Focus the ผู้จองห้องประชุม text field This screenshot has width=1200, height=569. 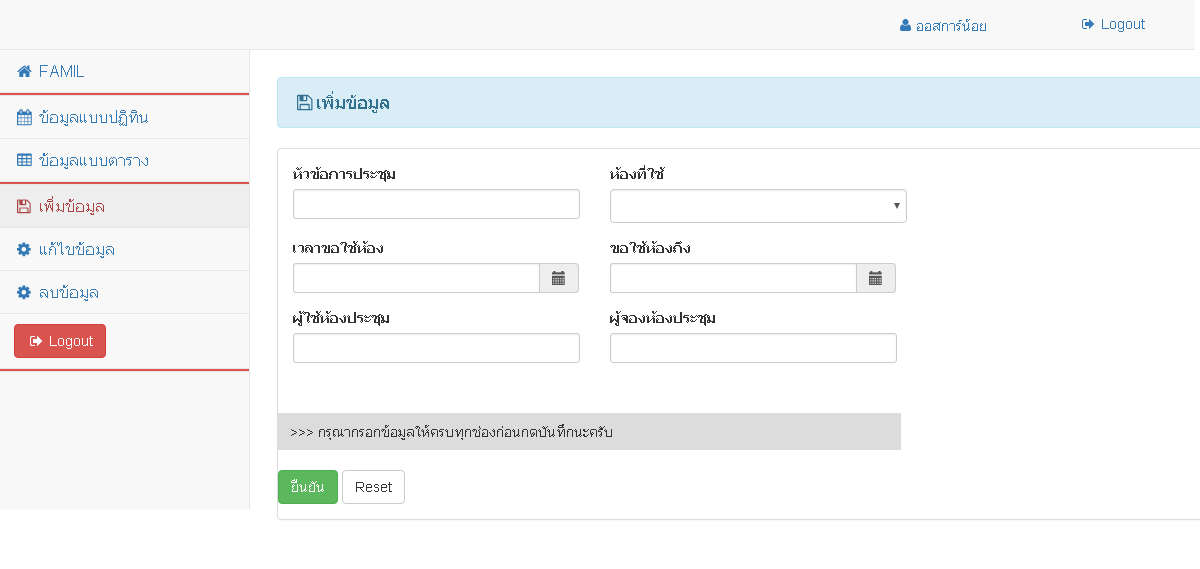(753, 348)
